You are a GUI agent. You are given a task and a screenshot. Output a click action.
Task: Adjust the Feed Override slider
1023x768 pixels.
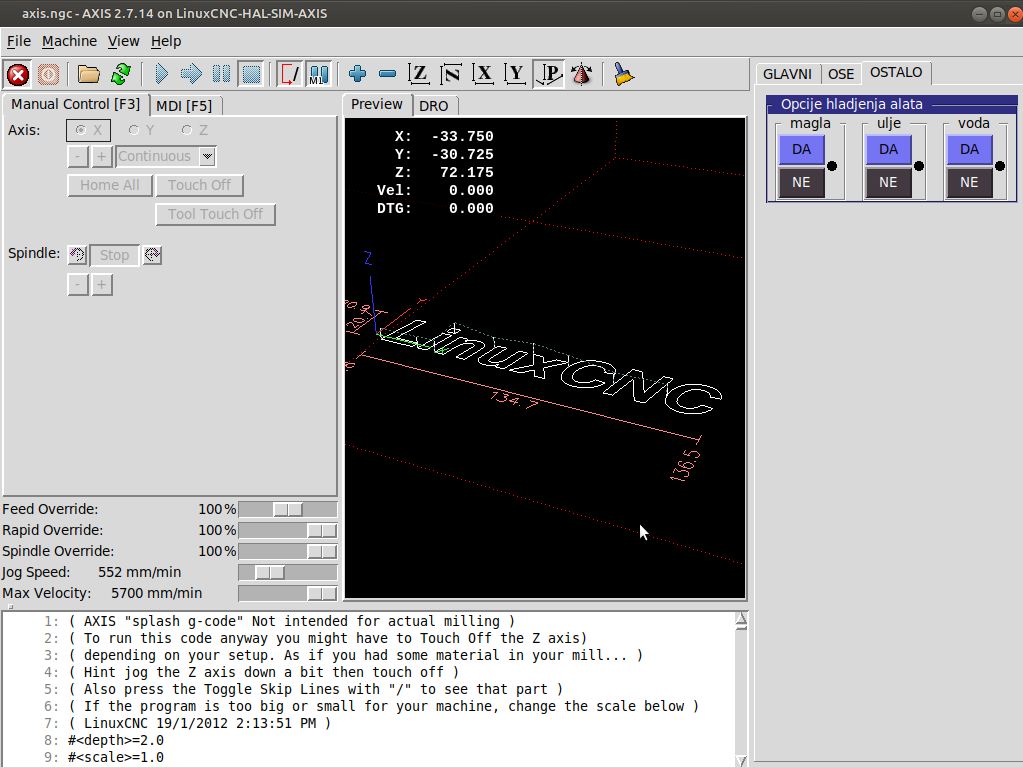pos(288,510)
